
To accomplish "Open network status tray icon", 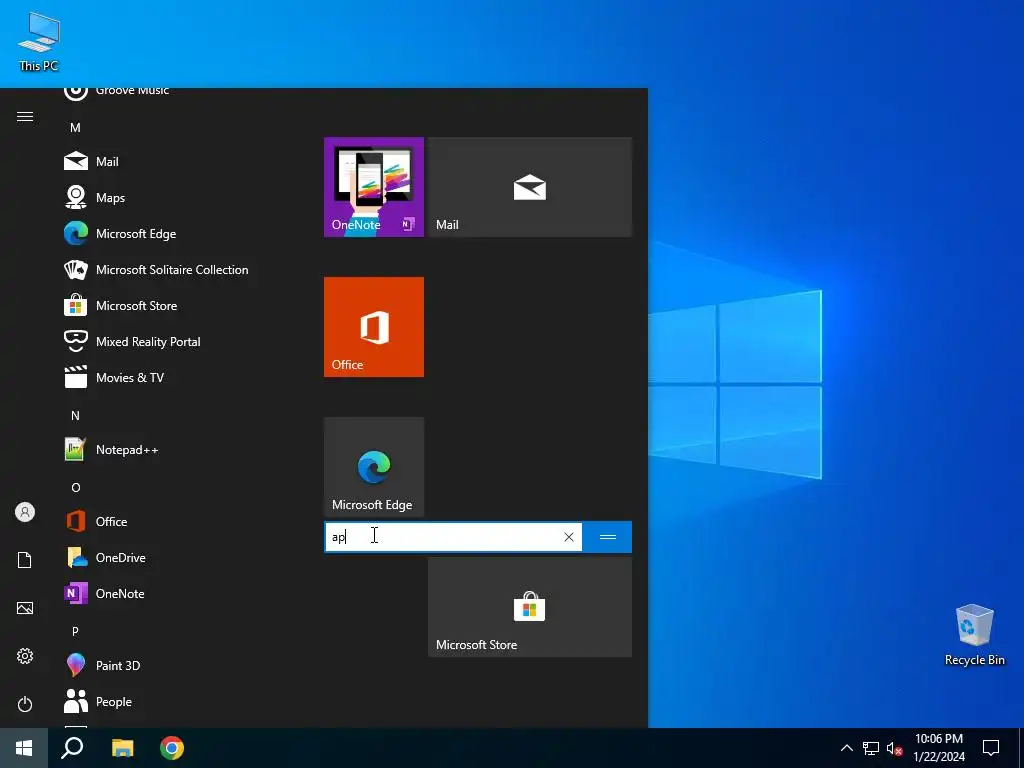I will click(x=871, y=748).
